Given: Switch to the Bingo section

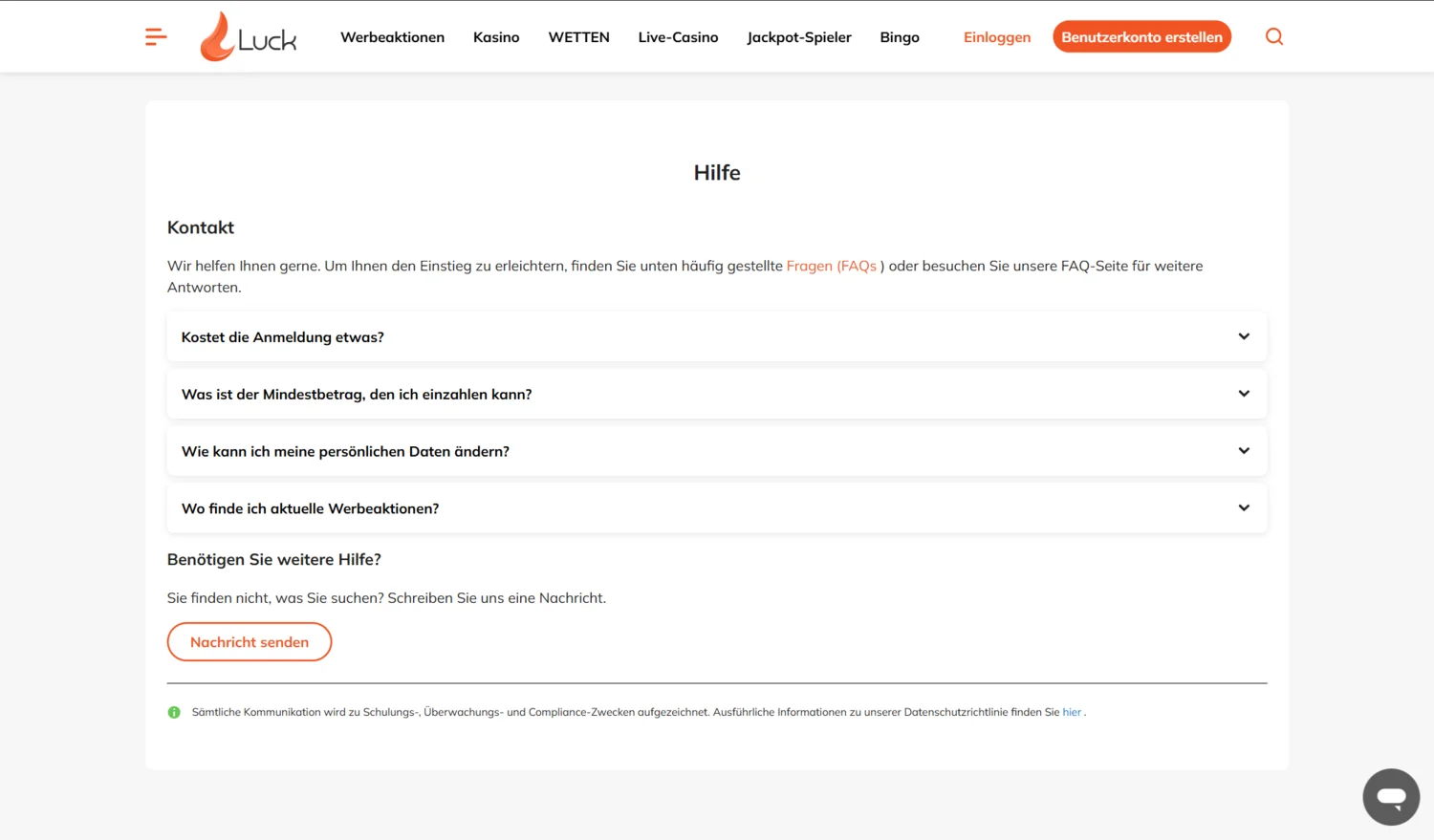Looking at the screenshot, I should click(x=899, y=37).
